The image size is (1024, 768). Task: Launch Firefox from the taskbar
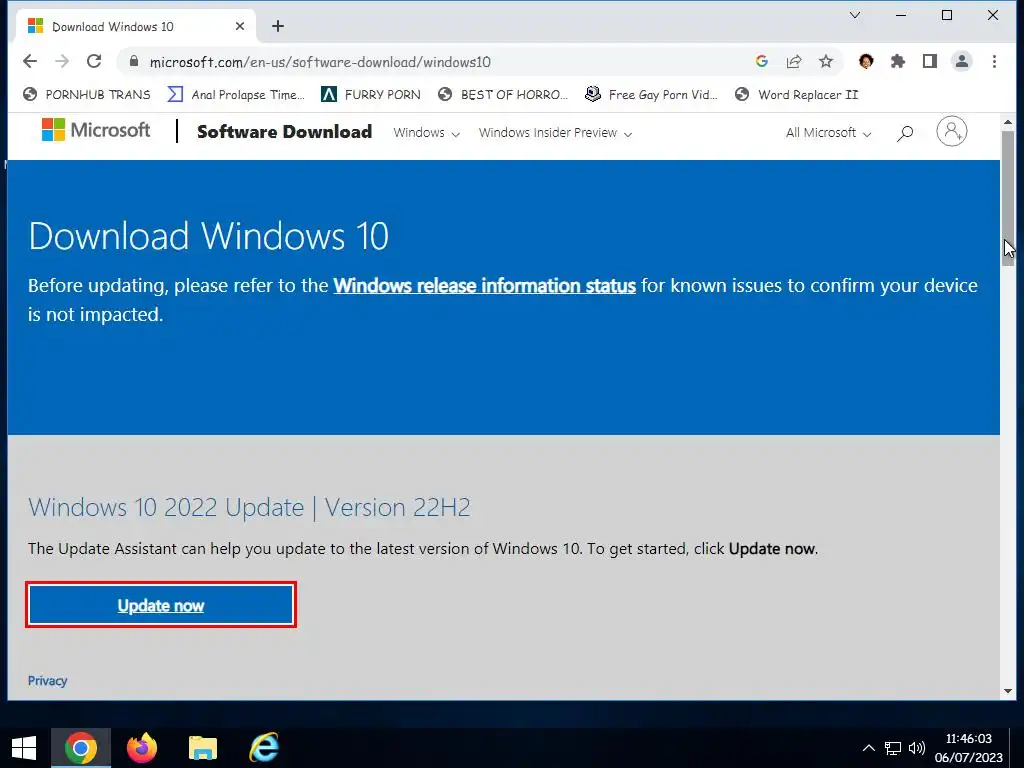click(142, 748)
